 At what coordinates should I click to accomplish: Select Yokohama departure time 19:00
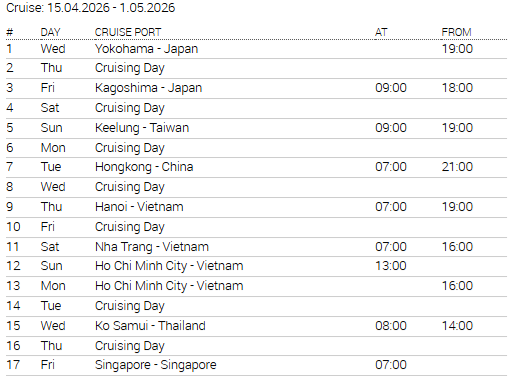tap(457, 49)
